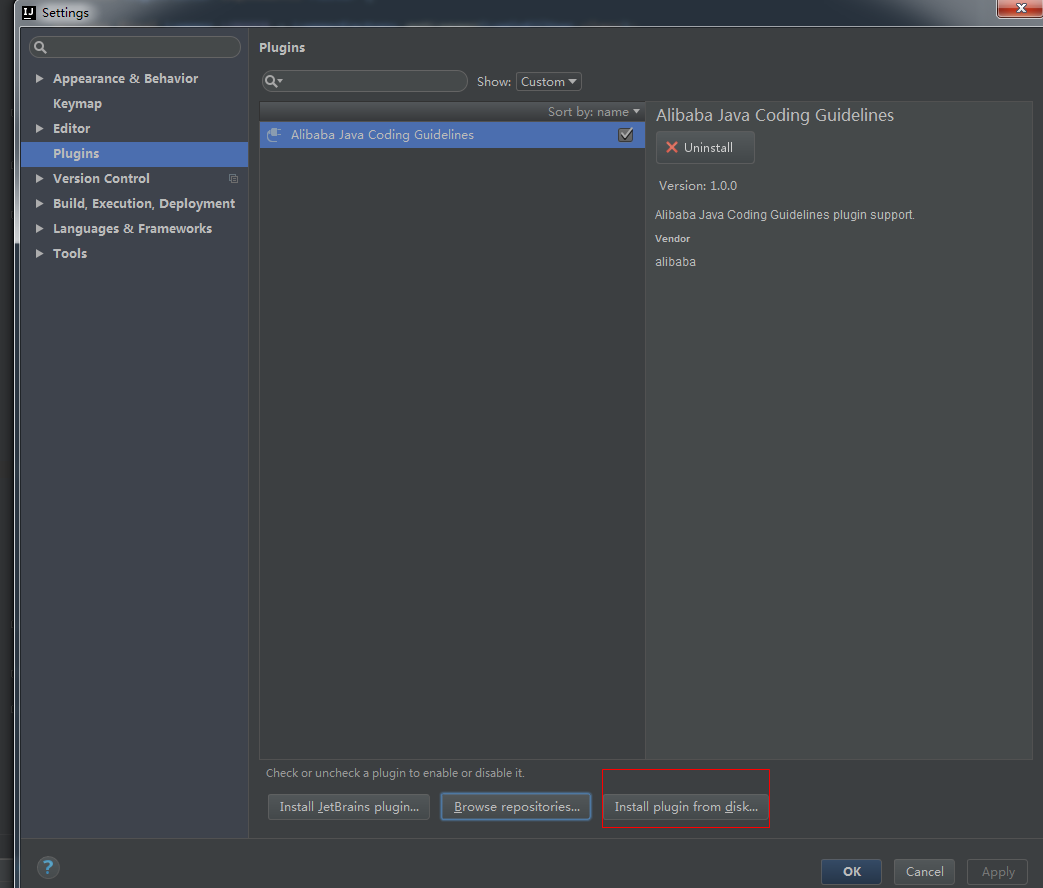Click Alibaba Java Coding Guidelines details heading
Viewport: 1043px width, 888px height.
coord(775,115)
